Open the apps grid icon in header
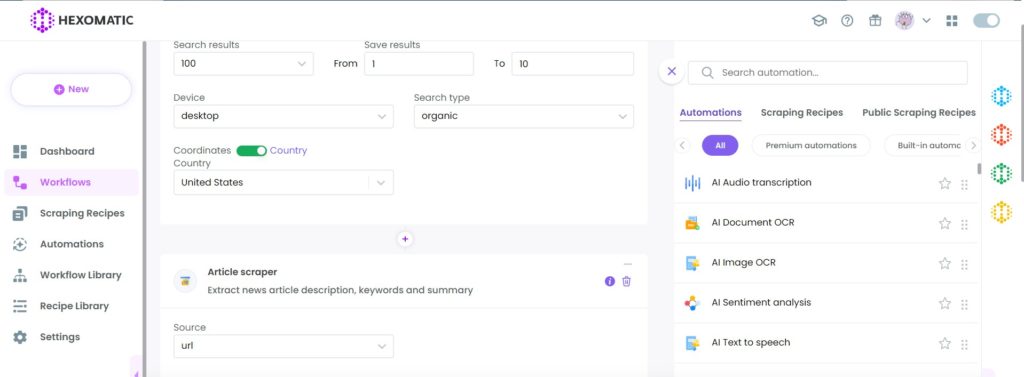Screen dimensions: 1024x377 [x=952, y=21]
